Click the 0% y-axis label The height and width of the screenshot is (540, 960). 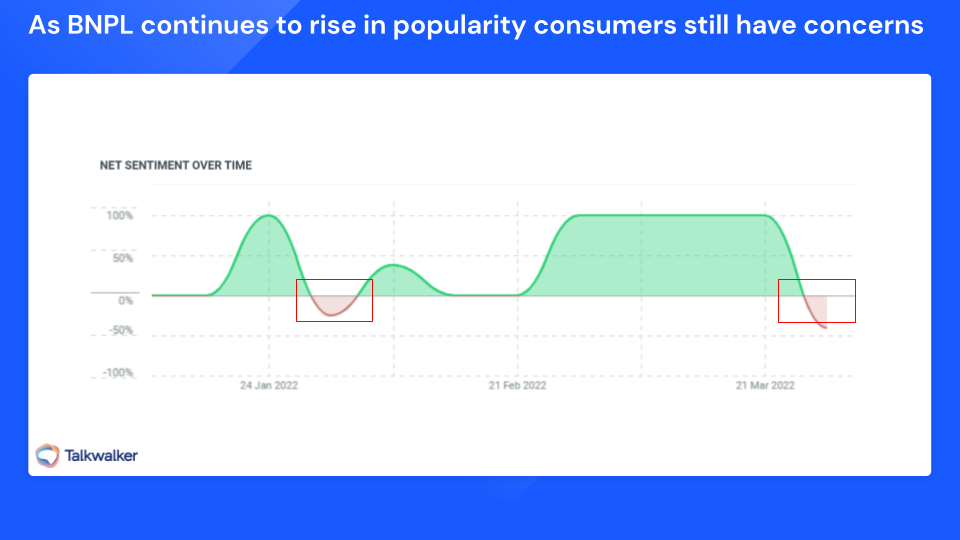pyautogui.click(x=126, y=300)
